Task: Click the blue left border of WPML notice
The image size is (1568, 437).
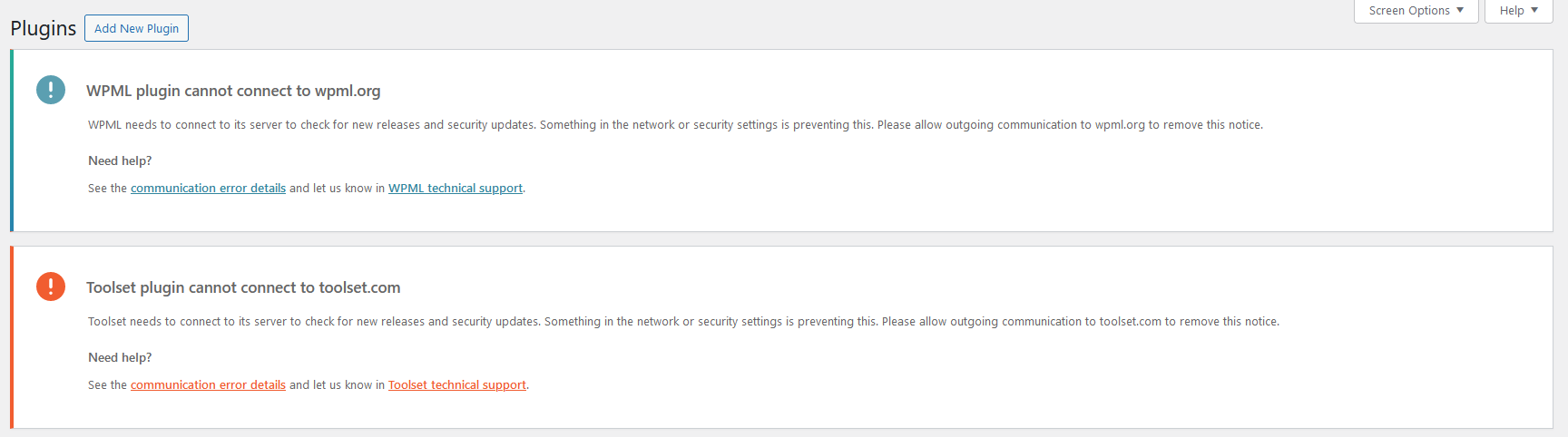Action: tap(12, 141)
